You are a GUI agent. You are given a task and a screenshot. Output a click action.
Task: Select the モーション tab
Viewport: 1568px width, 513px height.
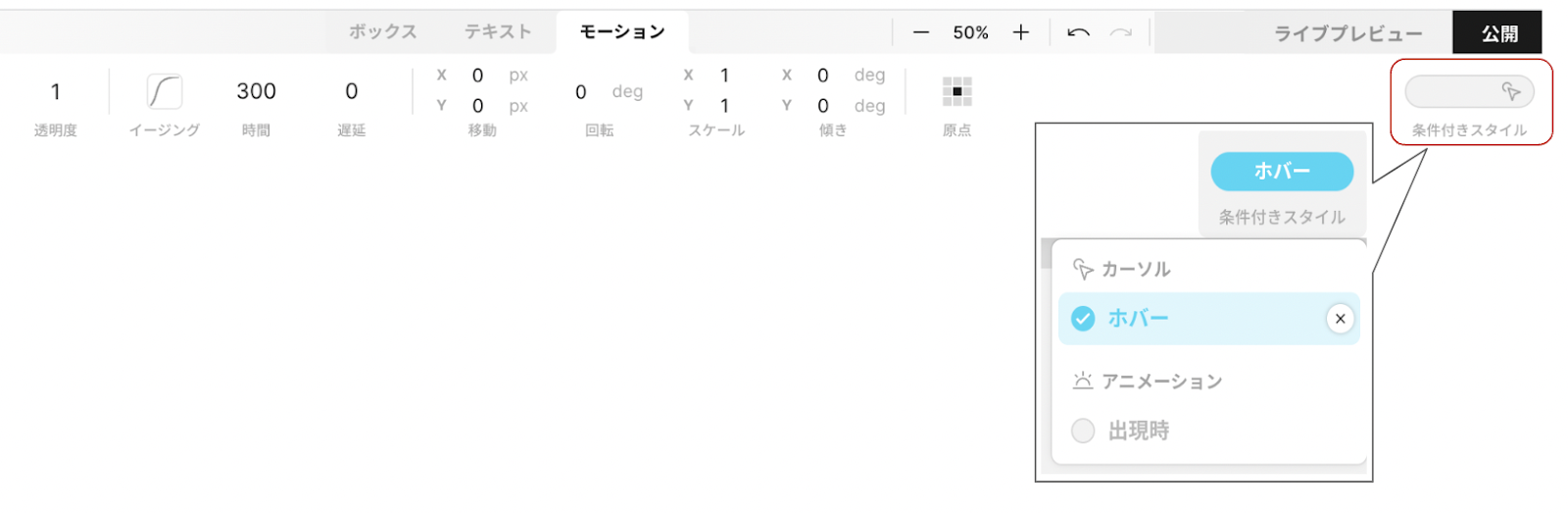[x=622, y=31]
